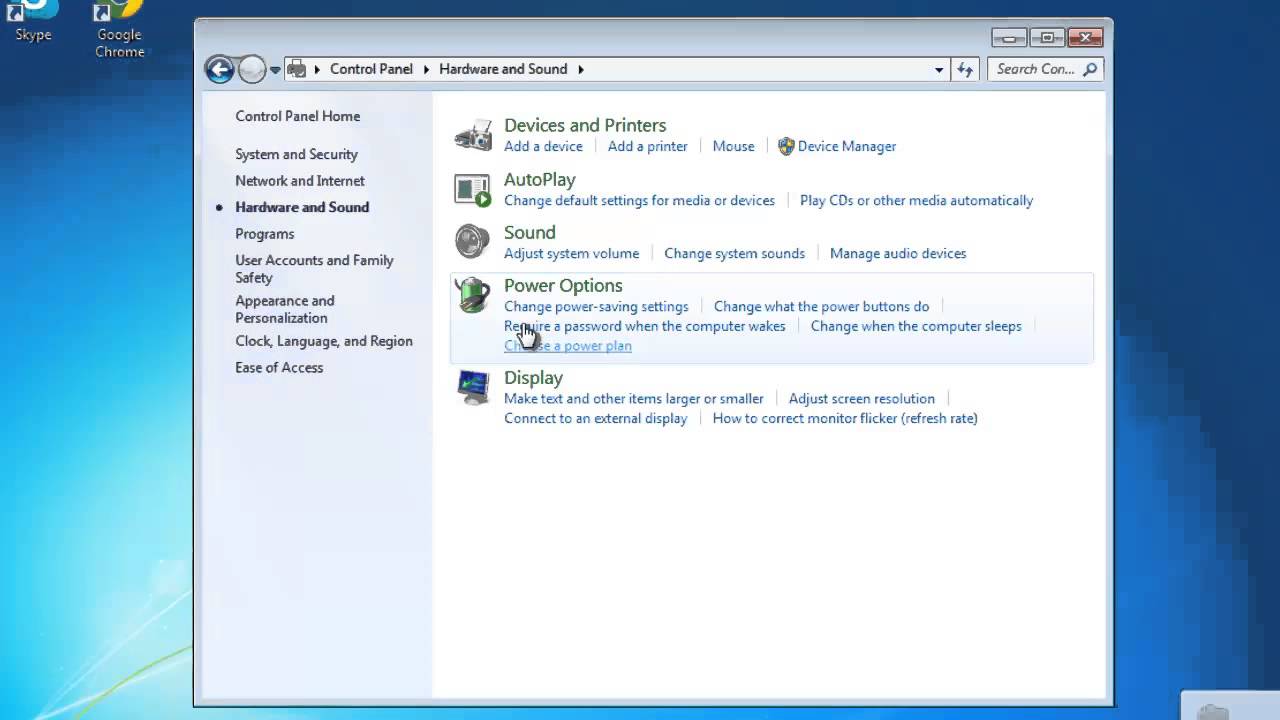The width and height of the screenshot is (1280, 720).
Task: Click the Devices and Printers icon
Action: click(x=473, y=135)
